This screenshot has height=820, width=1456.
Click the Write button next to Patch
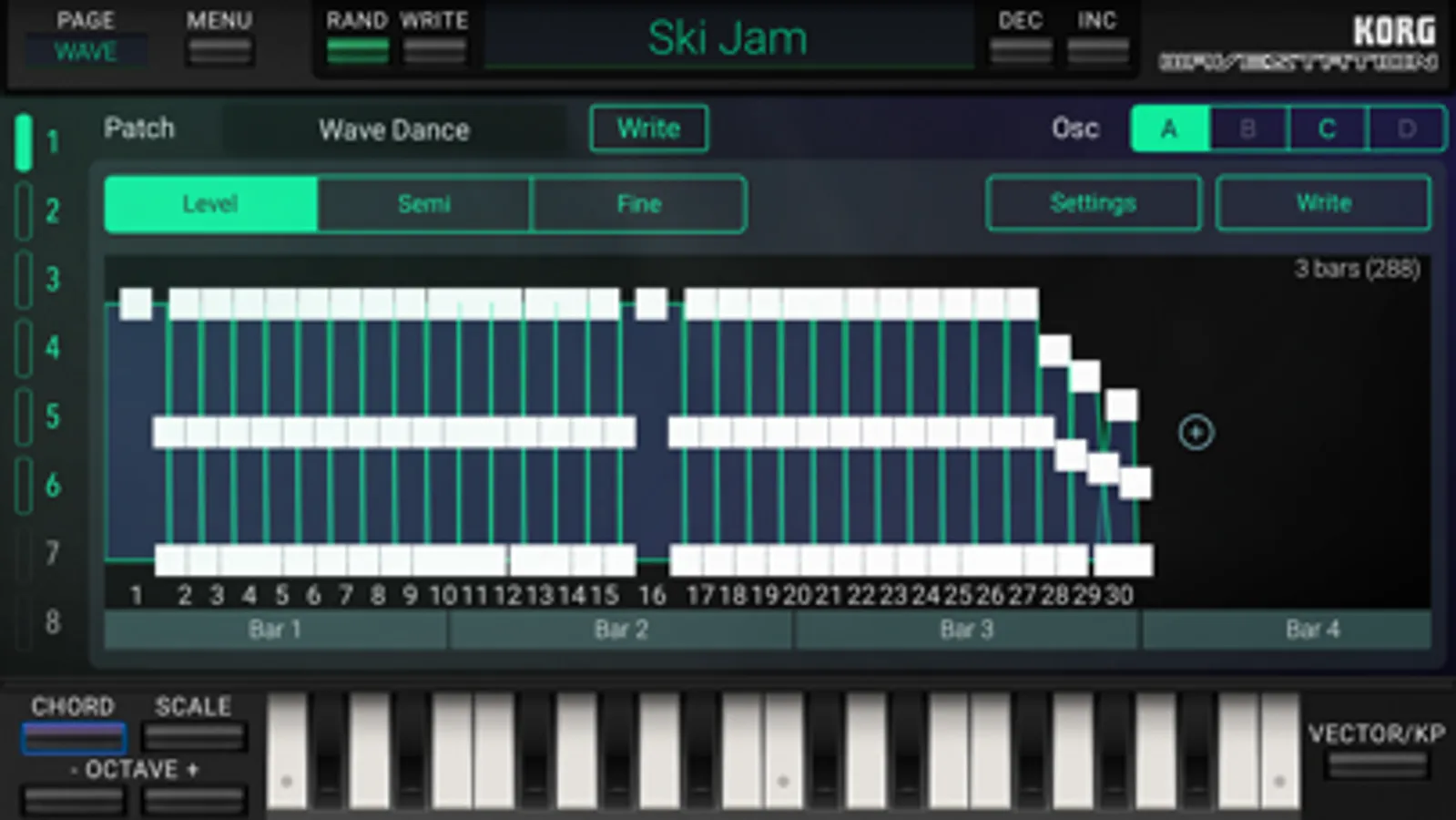click(x=648, y=128)
